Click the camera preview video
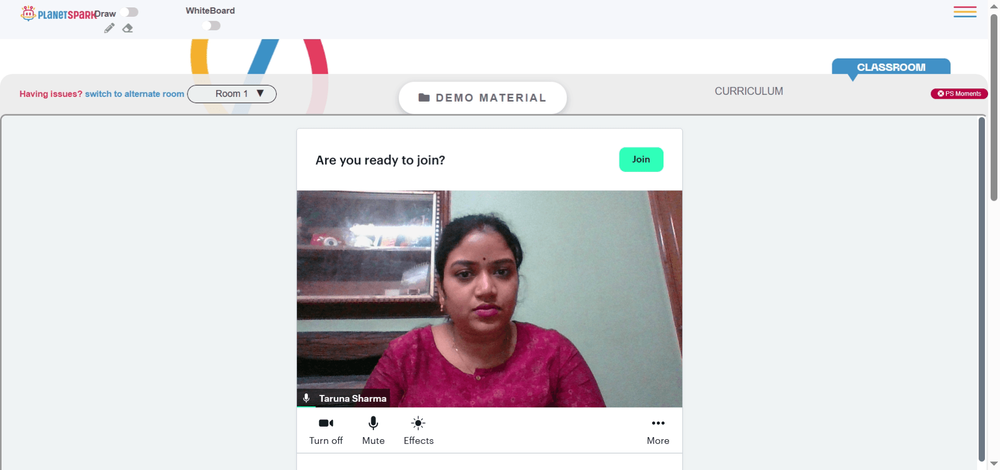Screen dimensions: 1000x470 point(489,298)
